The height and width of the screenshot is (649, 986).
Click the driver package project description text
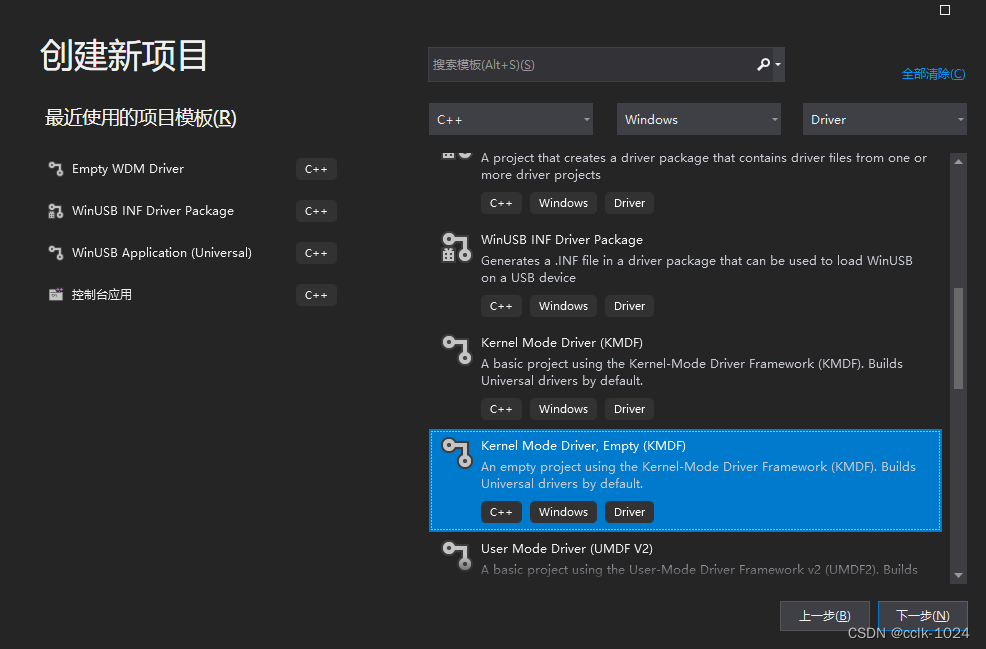pyautogui.click(x=704, y=166)
